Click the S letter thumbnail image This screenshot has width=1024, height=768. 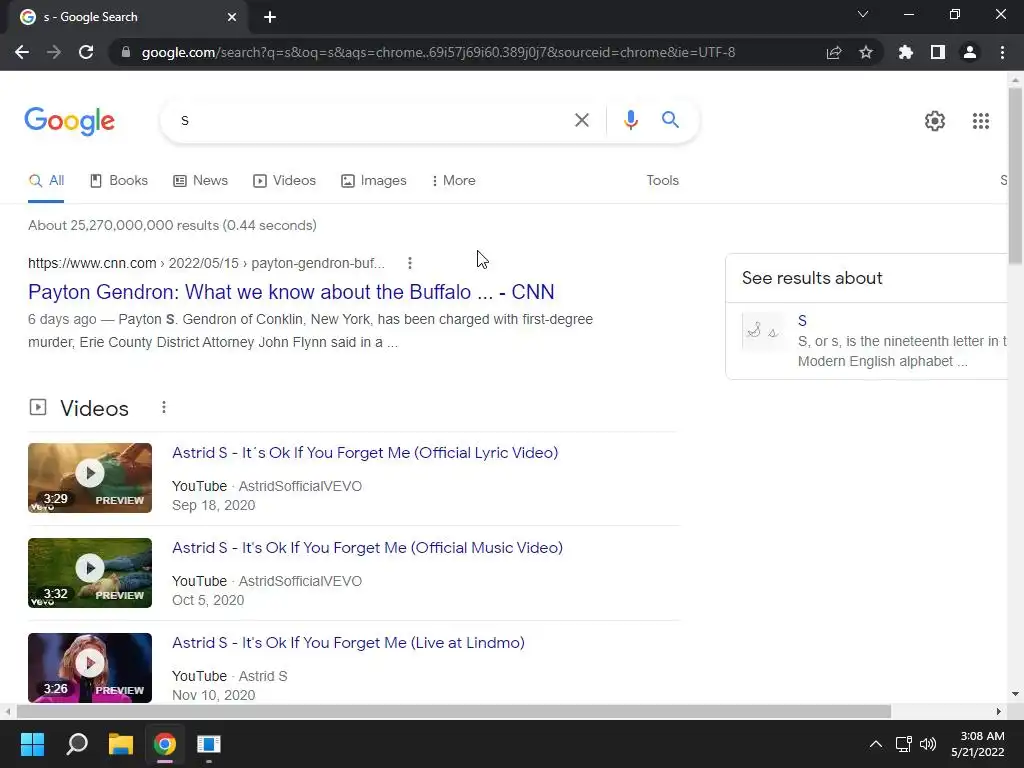pos(764,332)
